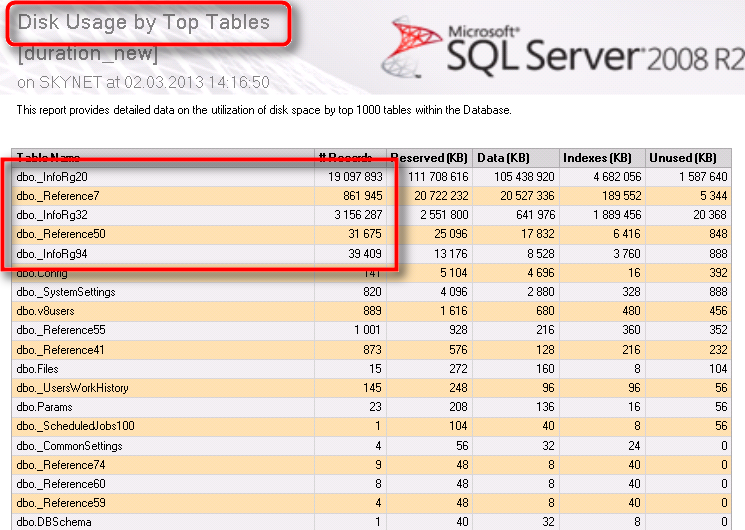This screenshot has height=530, width=745.
Task: Click record count 1 001
Action: (x=367, y=330)
